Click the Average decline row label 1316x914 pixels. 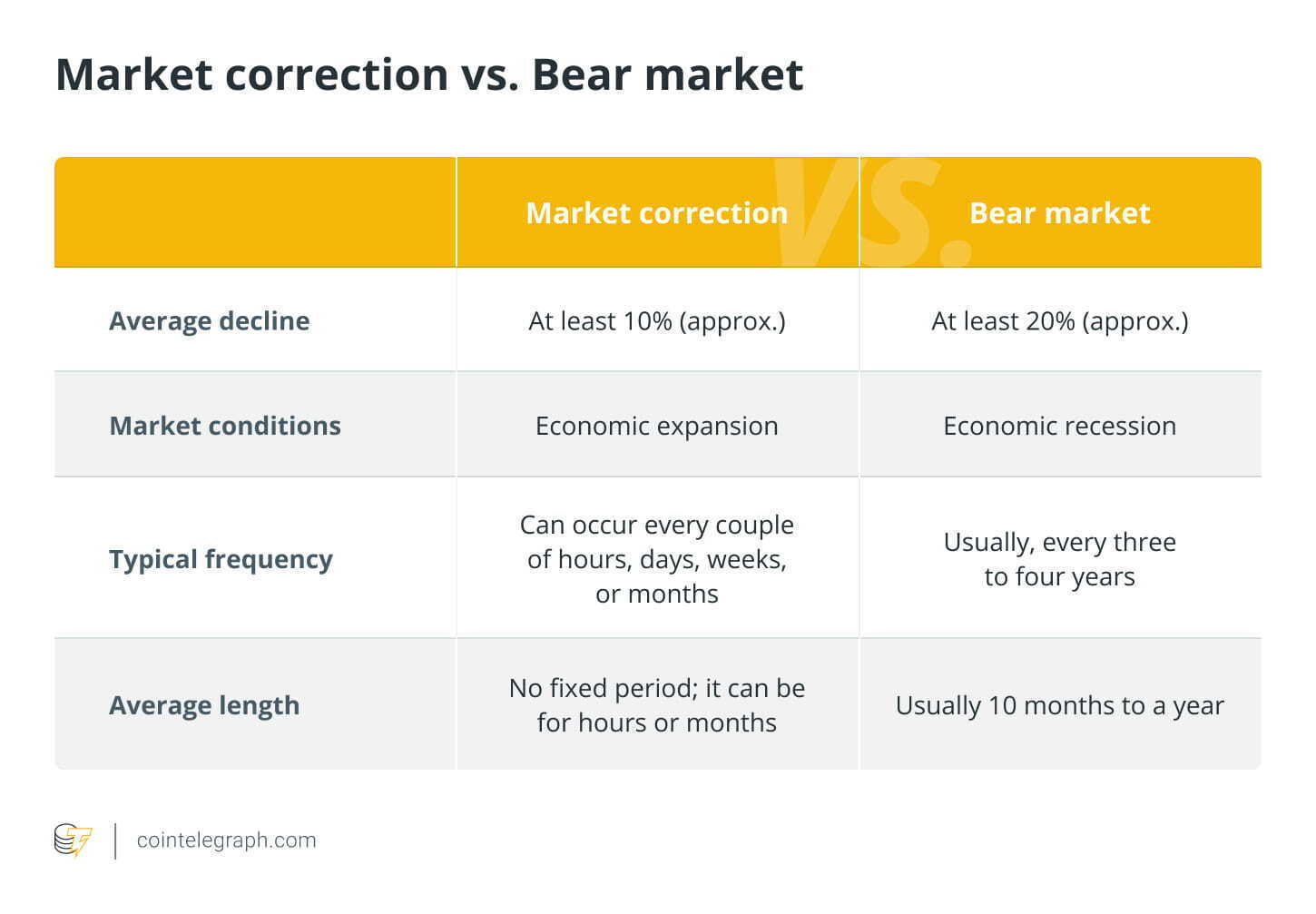coord(210,320)
